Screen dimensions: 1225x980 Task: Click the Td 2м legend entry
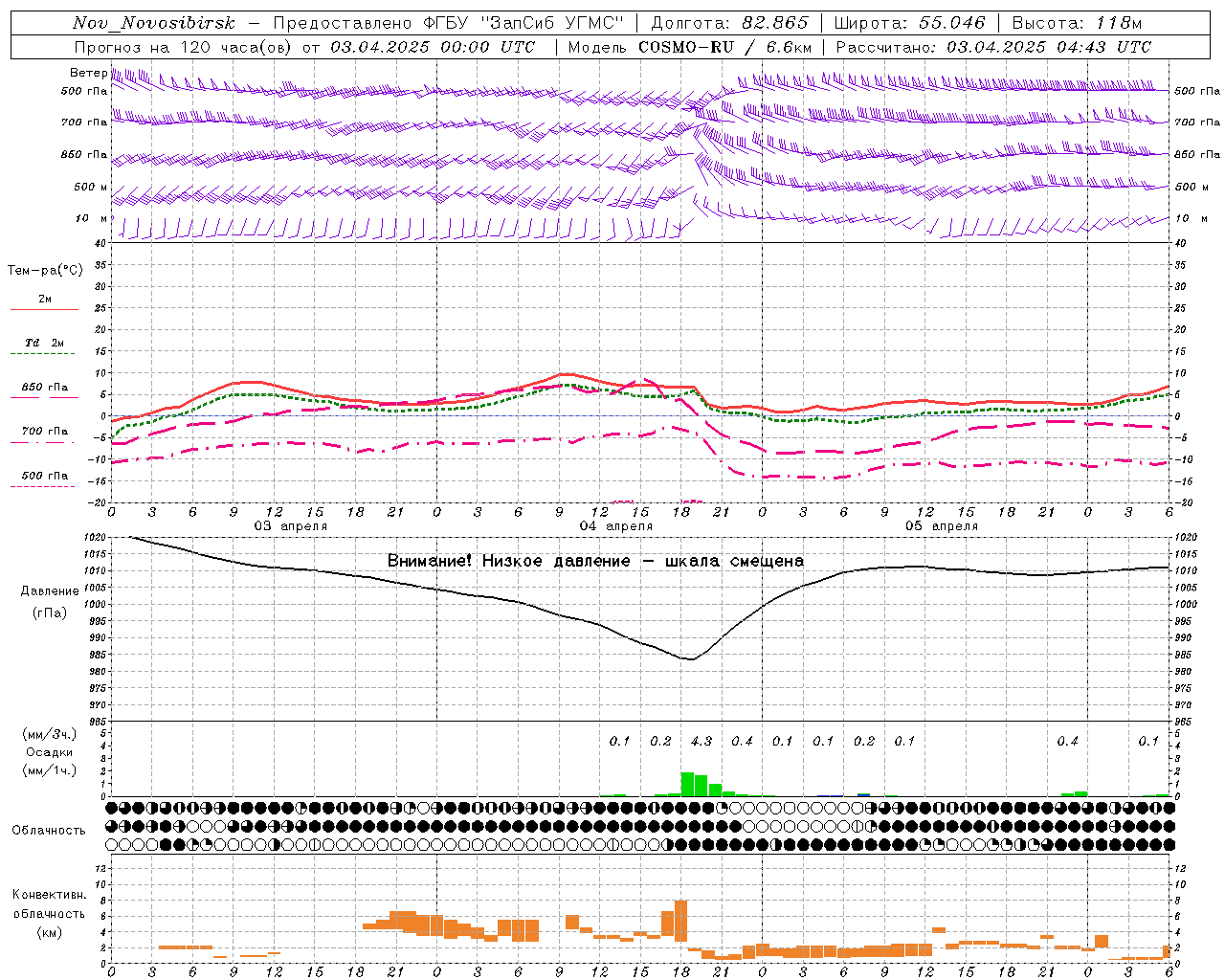(44, 342)
